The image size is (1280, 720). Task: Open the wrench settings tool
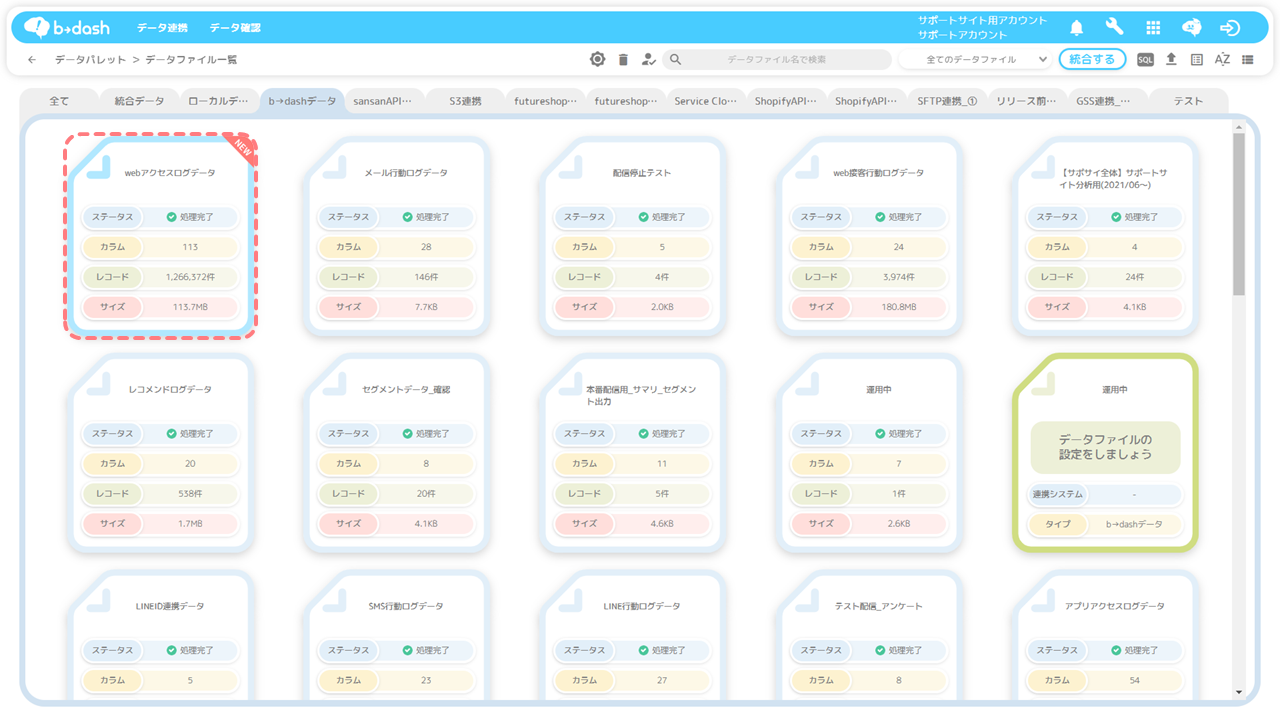tap(1114, 27)
